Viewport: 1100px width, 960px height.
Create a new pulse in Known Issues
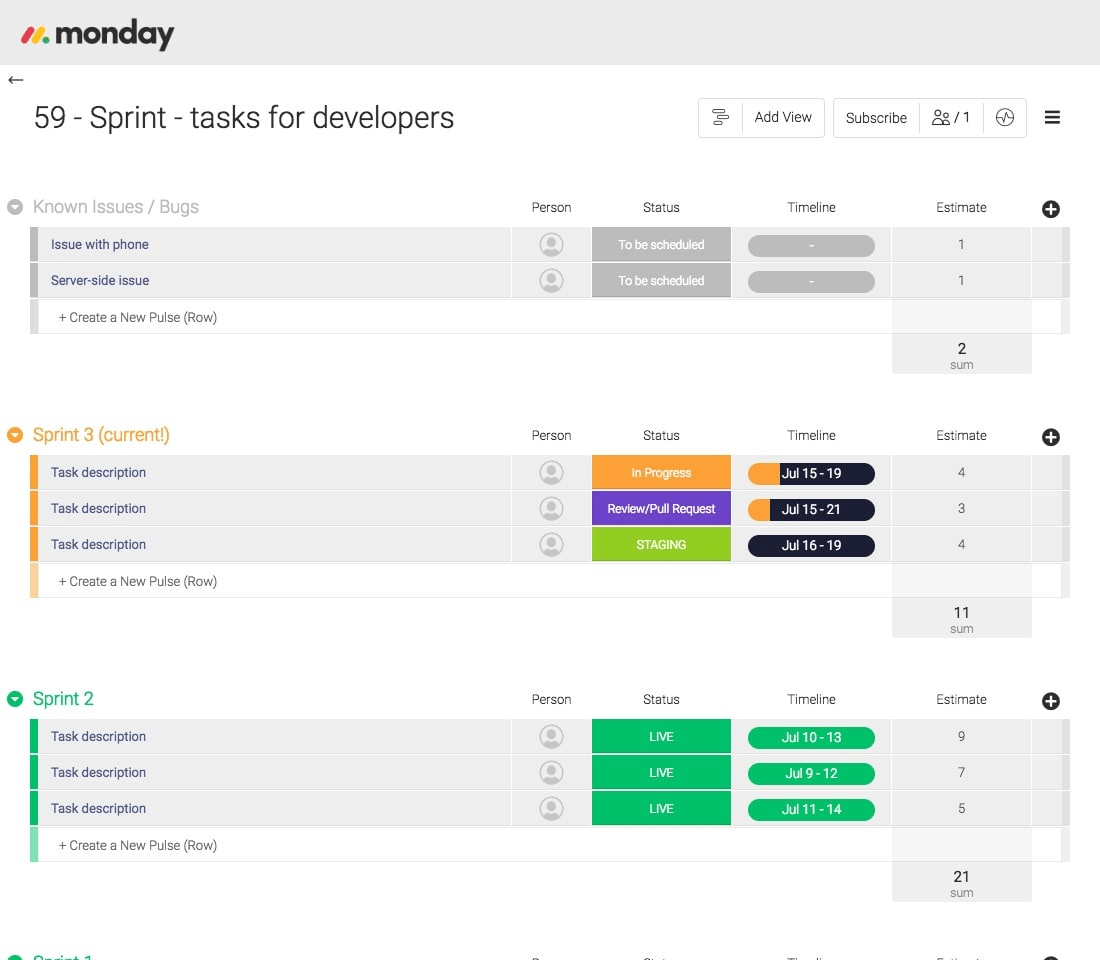click(138, 317)
